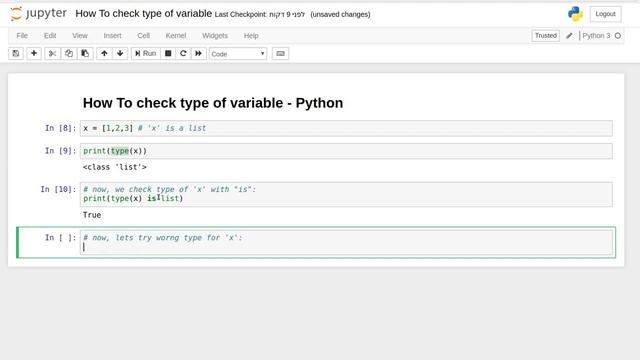Open the Help menu
The image size is (640, 360).
(x=251, y=36)
